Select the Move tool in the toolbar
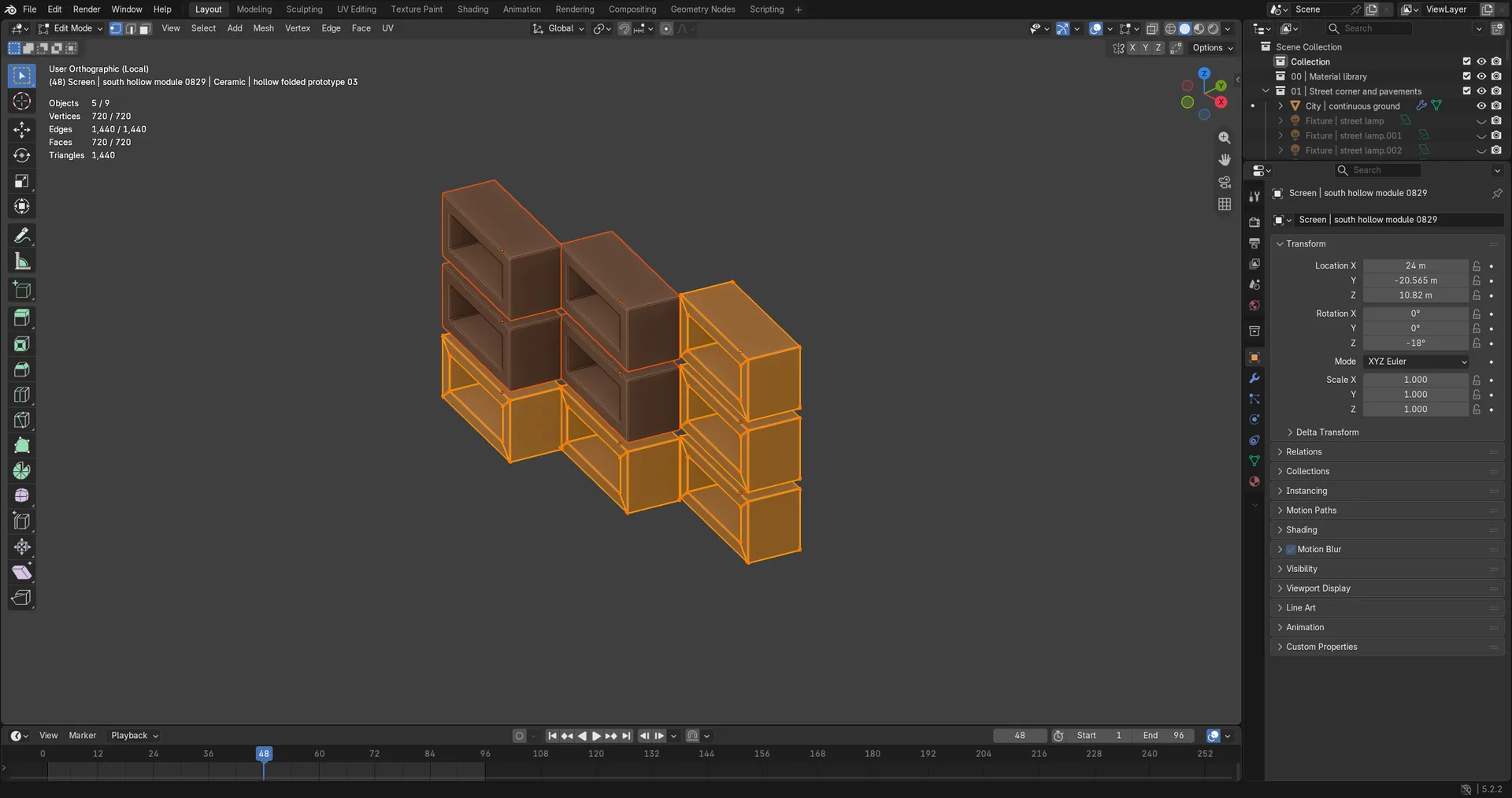Image resolution: width=1512 pixels, height=798 pixels. tap(22, 129)
